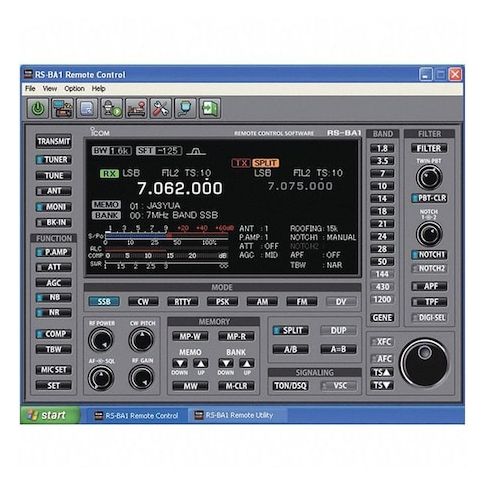Toggle the BK-IN button
485x485 pixels.
pyautogui.click(x=54, y=222)
